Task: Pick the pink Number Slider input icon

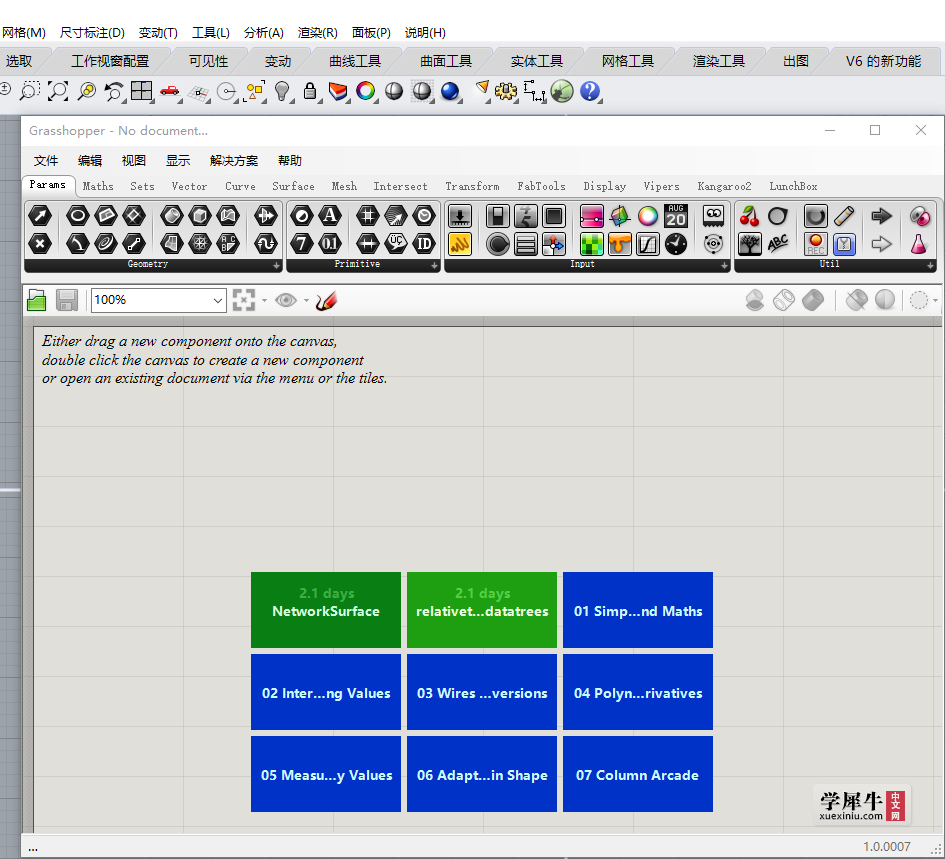Action: [592, 216]
